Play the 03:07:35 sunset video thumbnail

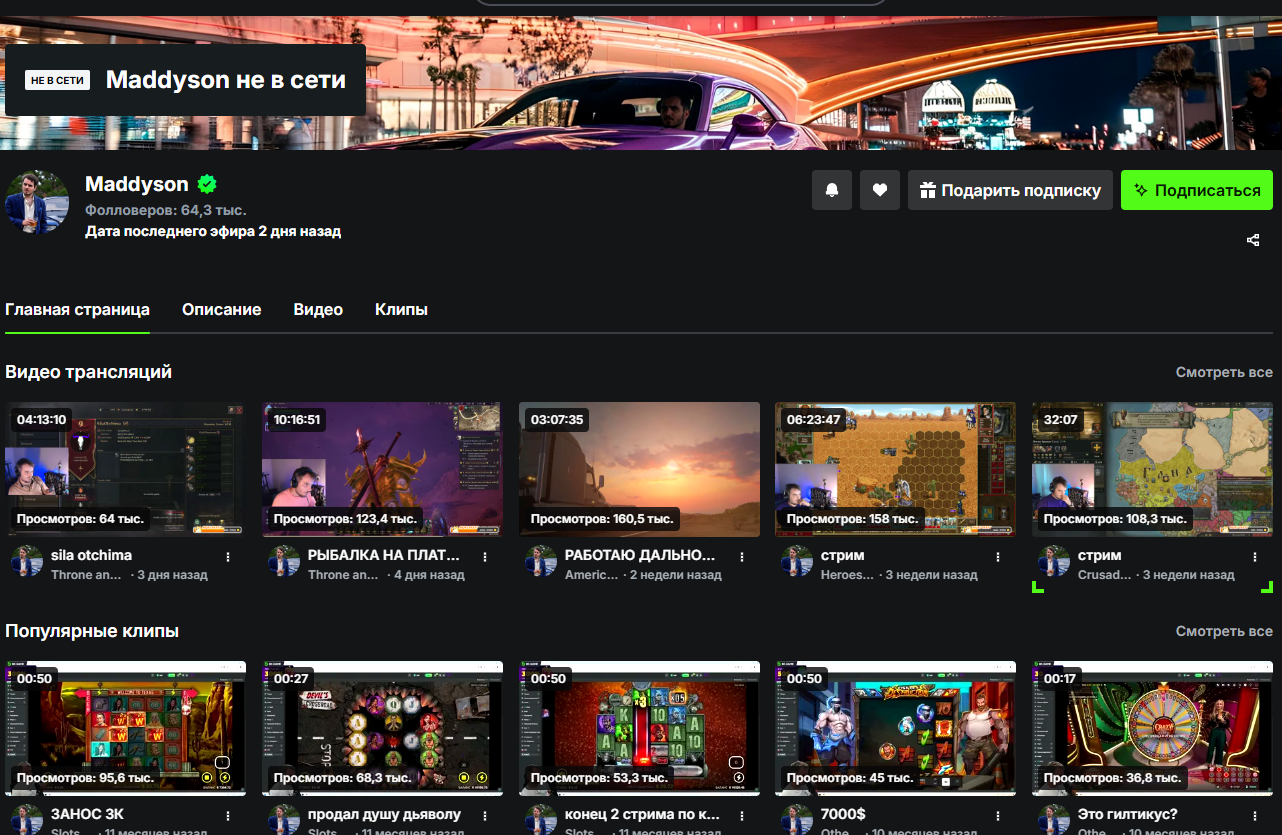[x=639, y=469]
